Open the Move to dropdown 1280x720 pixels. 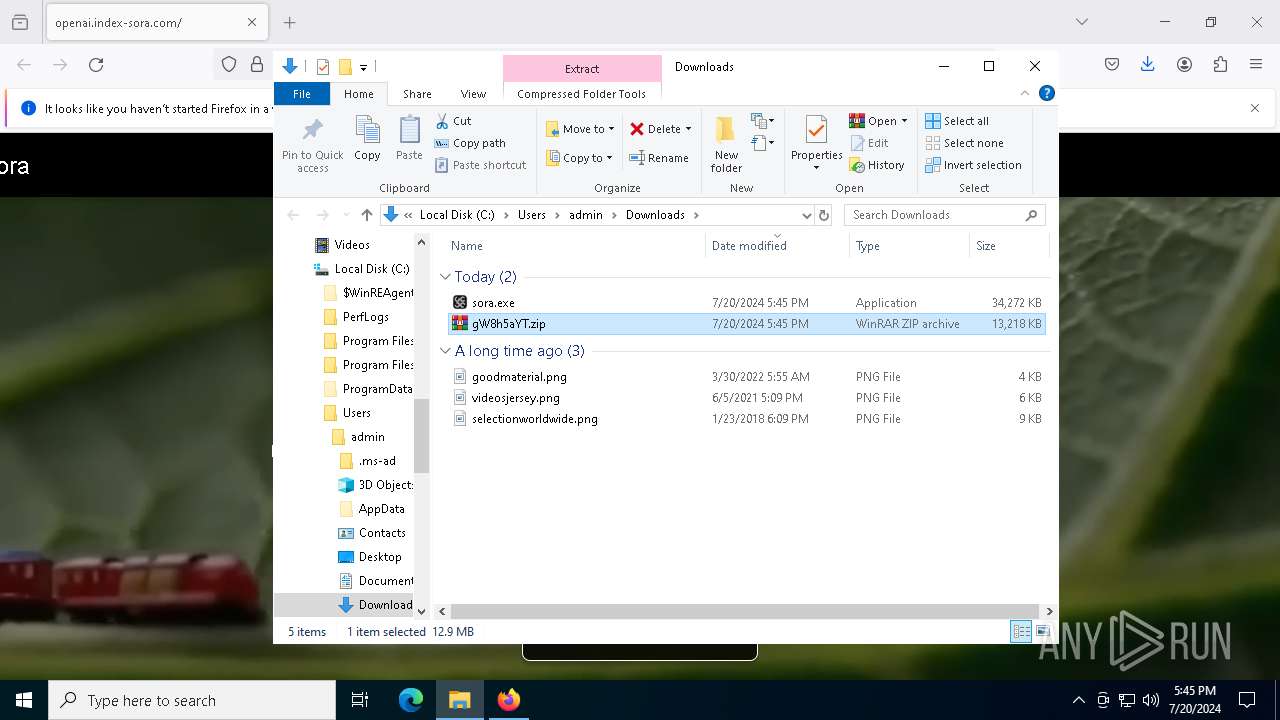coord(580,129)
